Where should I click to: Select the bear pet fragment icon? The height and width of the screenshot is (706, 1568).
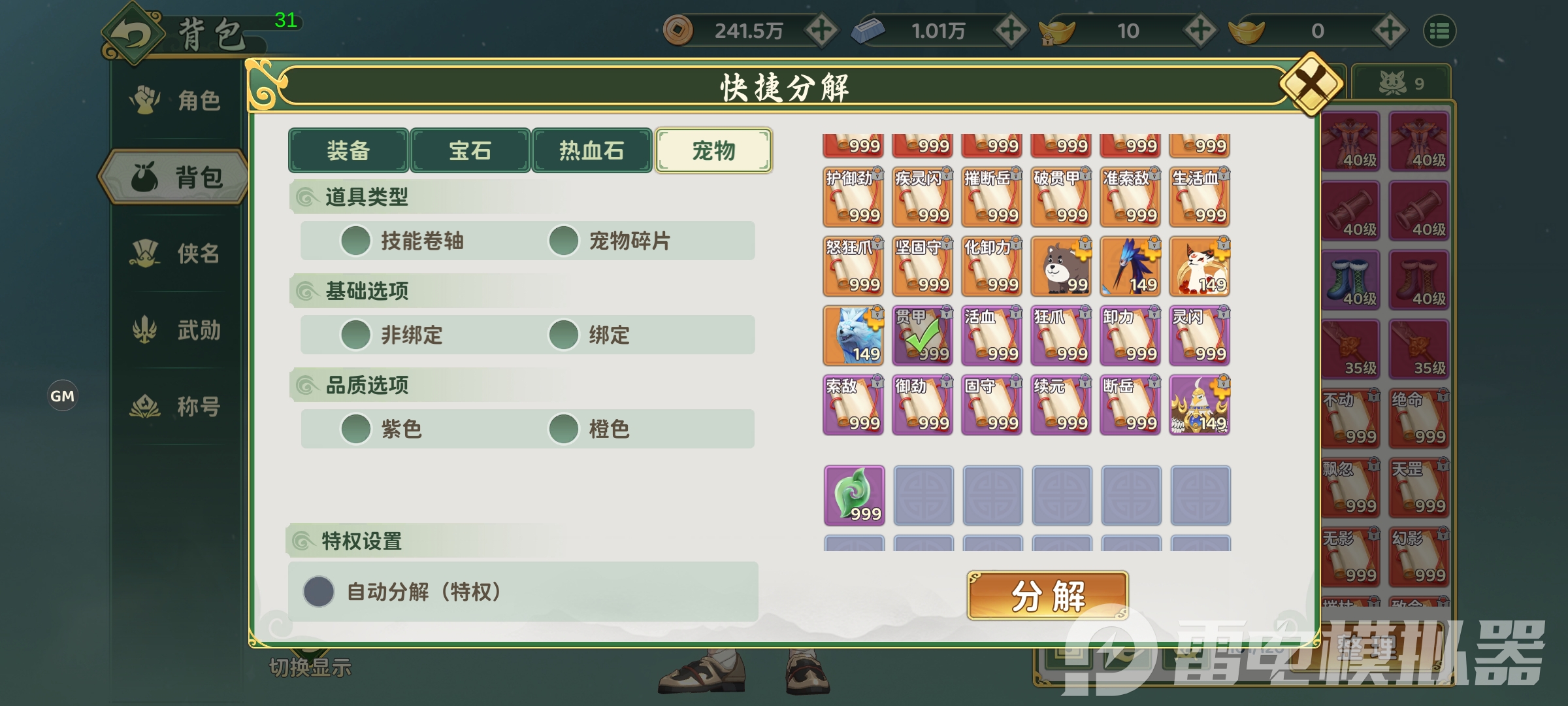tap(1062, 267)
